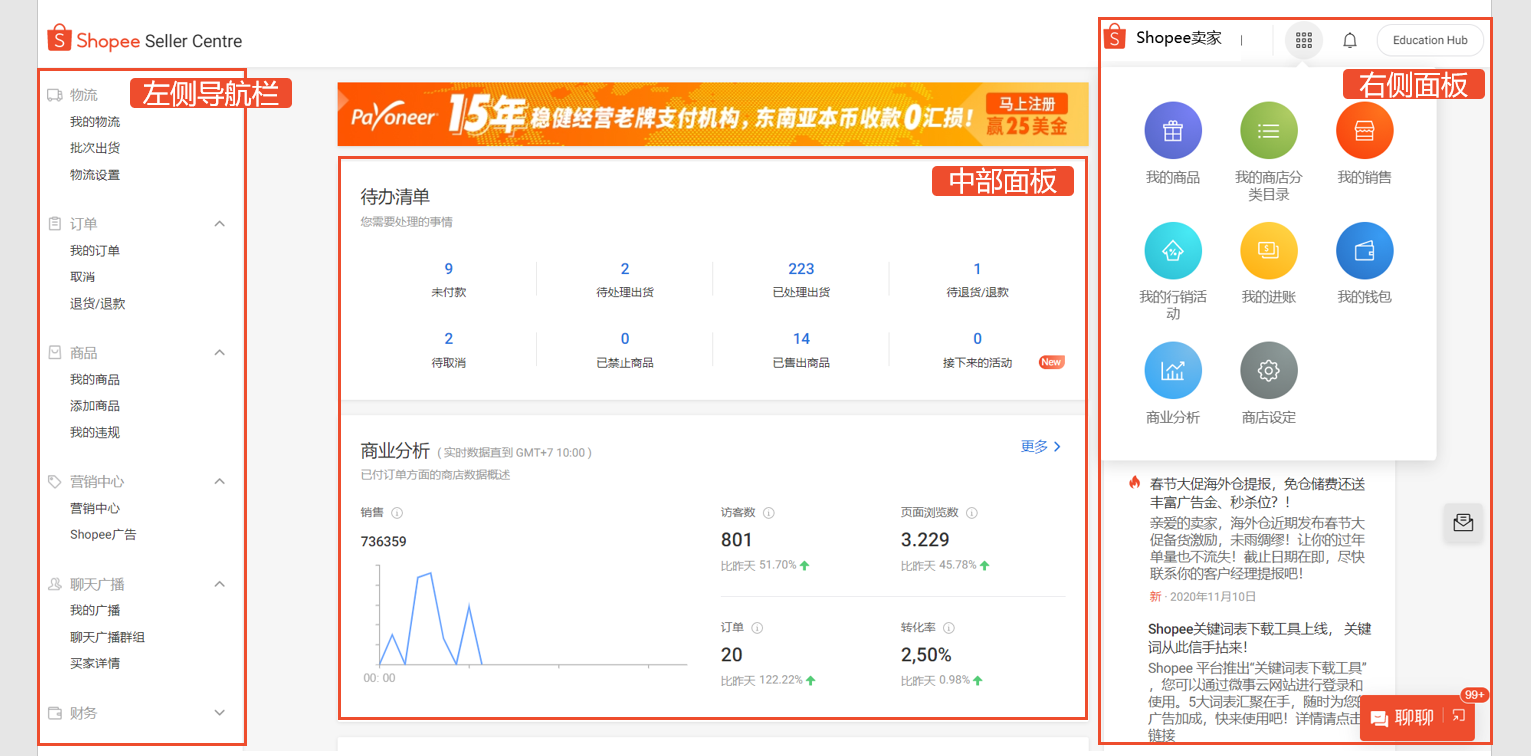Choose 添加商品 in the sidebar
This screenshot has width=1531, height=756.
[95, 406]
